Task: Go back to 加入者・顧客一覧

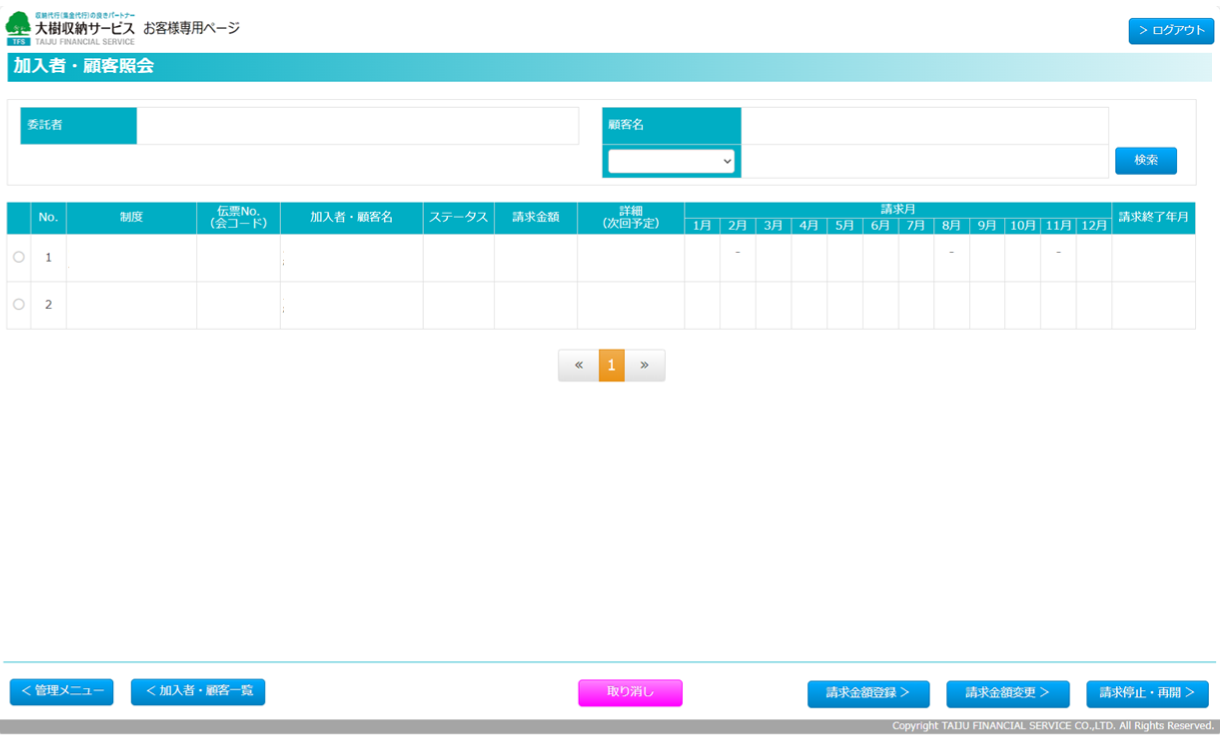Action: coord(198,692)
